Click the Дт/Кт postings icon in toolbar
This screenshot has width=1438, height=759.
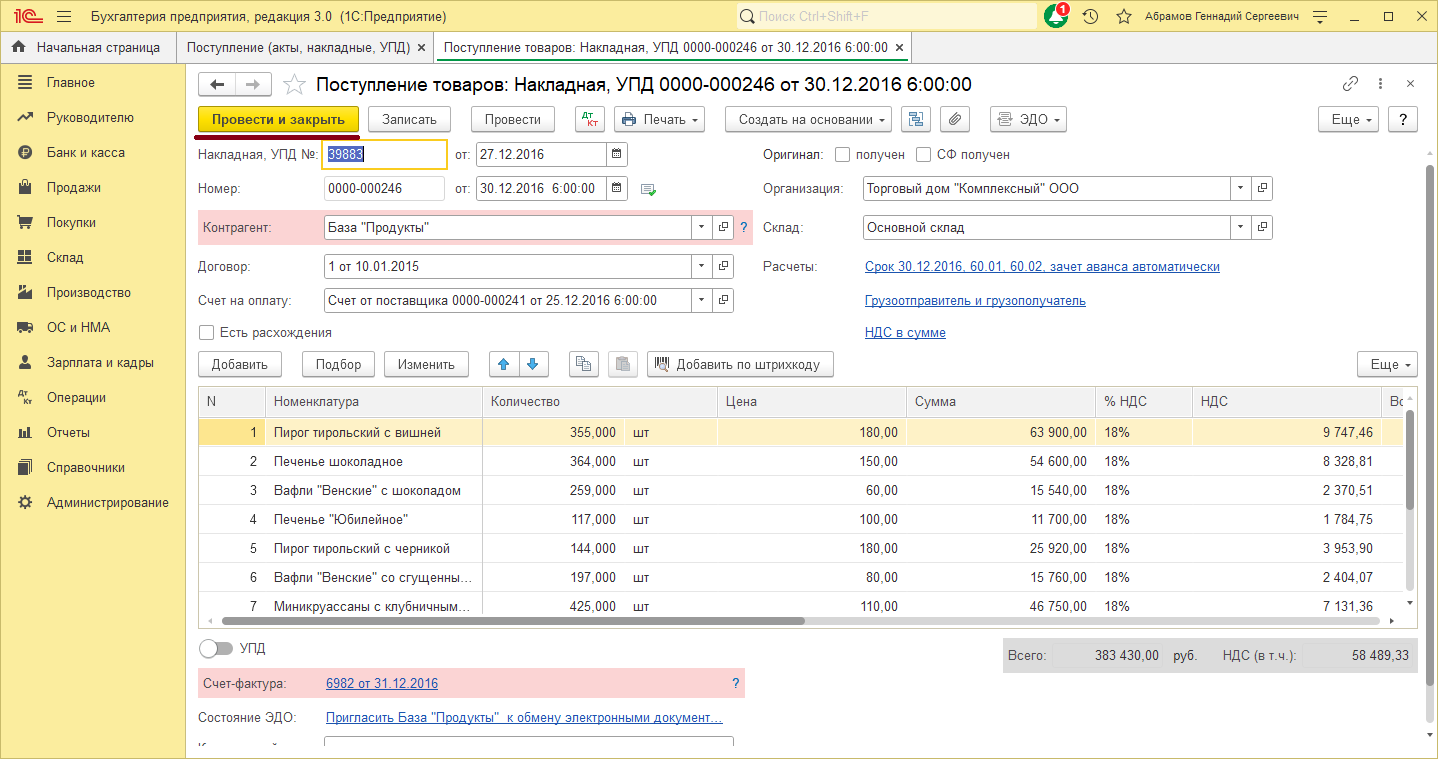coord(590,119)
